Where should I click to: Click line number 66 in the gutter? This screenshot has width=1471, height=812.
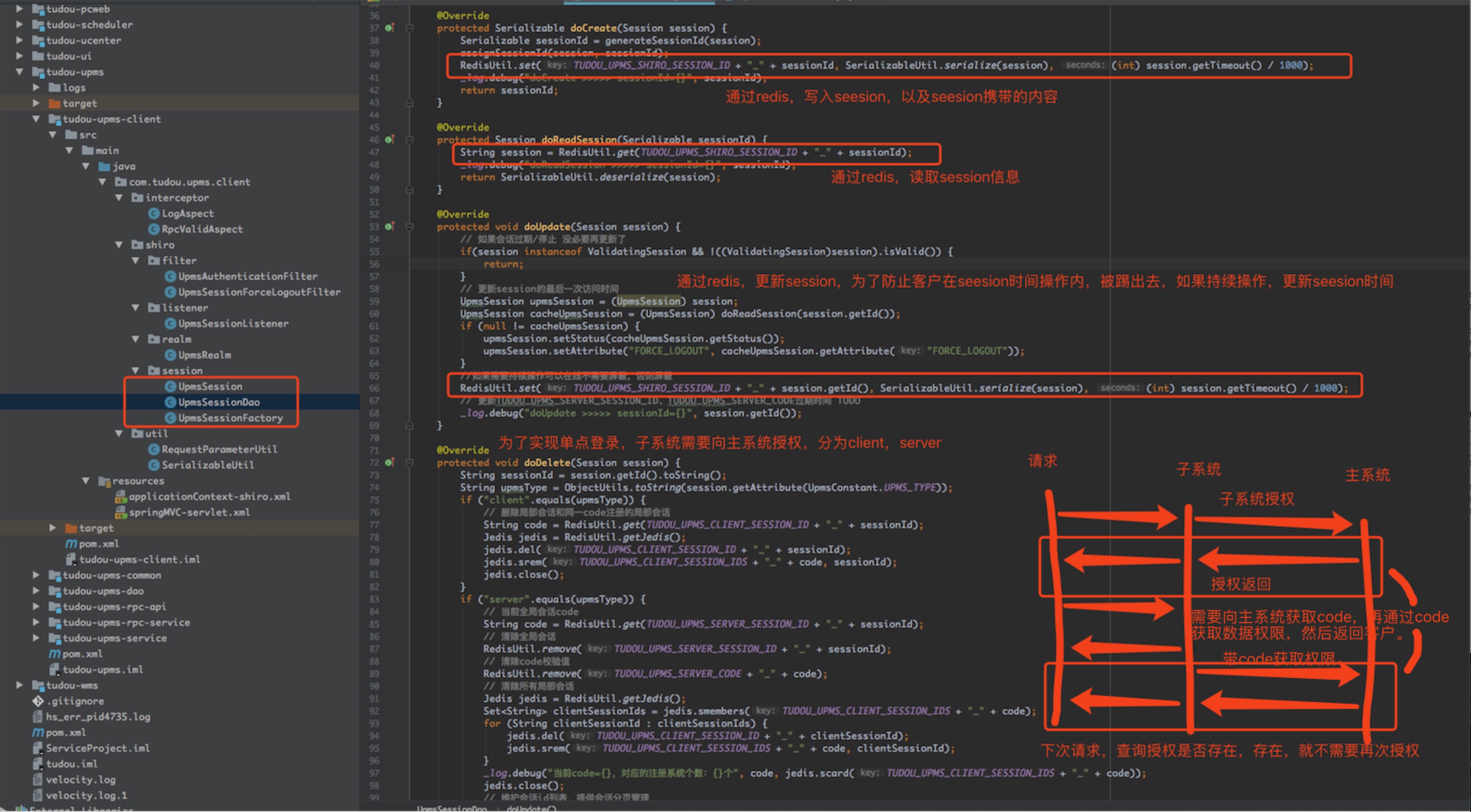374,388
